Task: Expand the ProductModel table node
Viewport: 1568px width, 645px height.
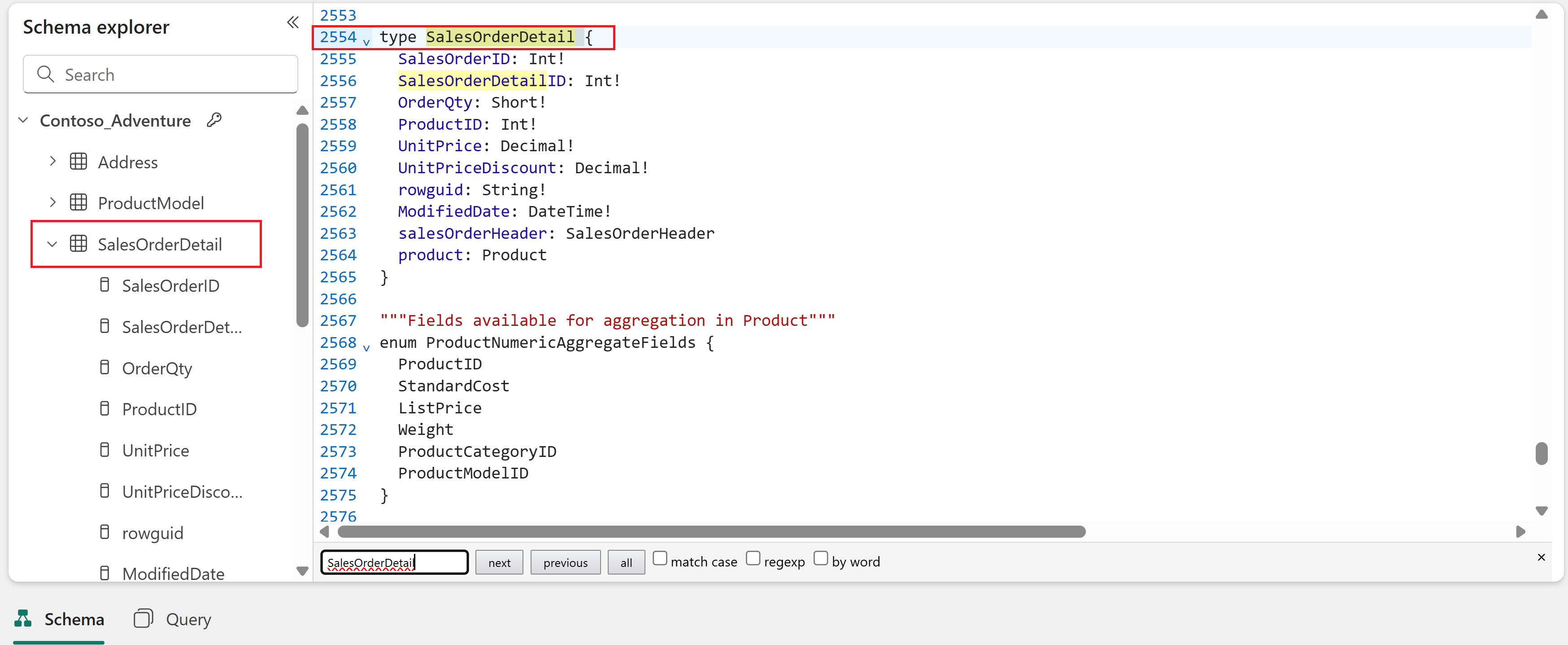Action: click(x=53, y=203)
